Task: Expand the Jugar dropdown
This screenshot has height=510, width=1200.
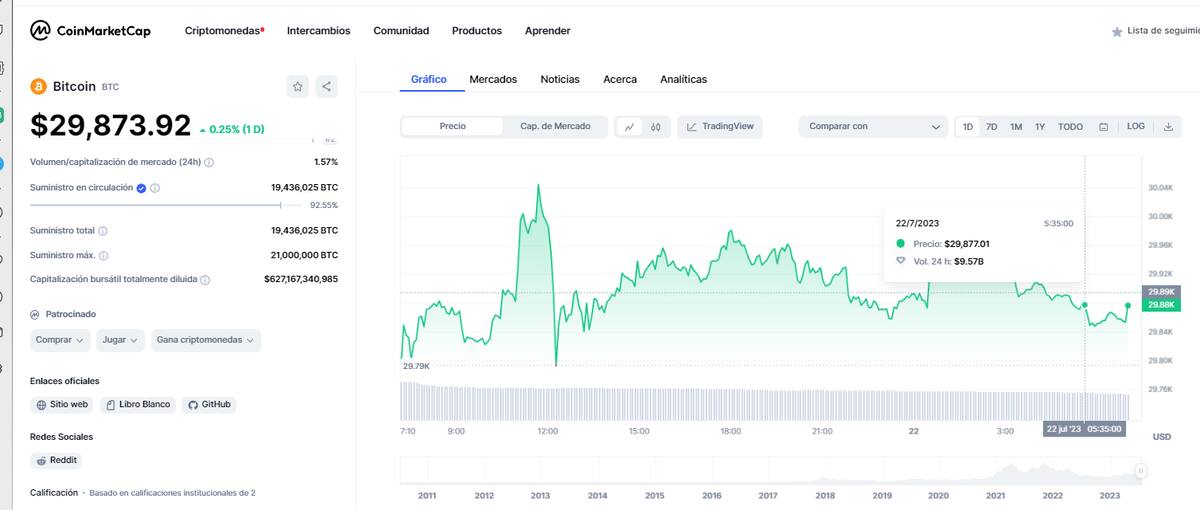Action: click(x=121, y=340)
